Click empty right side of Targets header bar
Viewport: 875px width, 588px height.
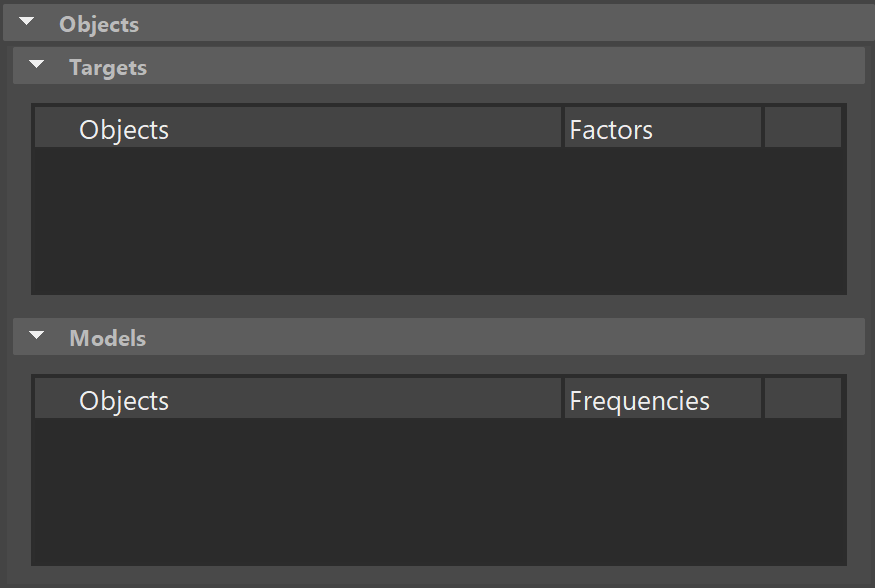click(502, 66)
